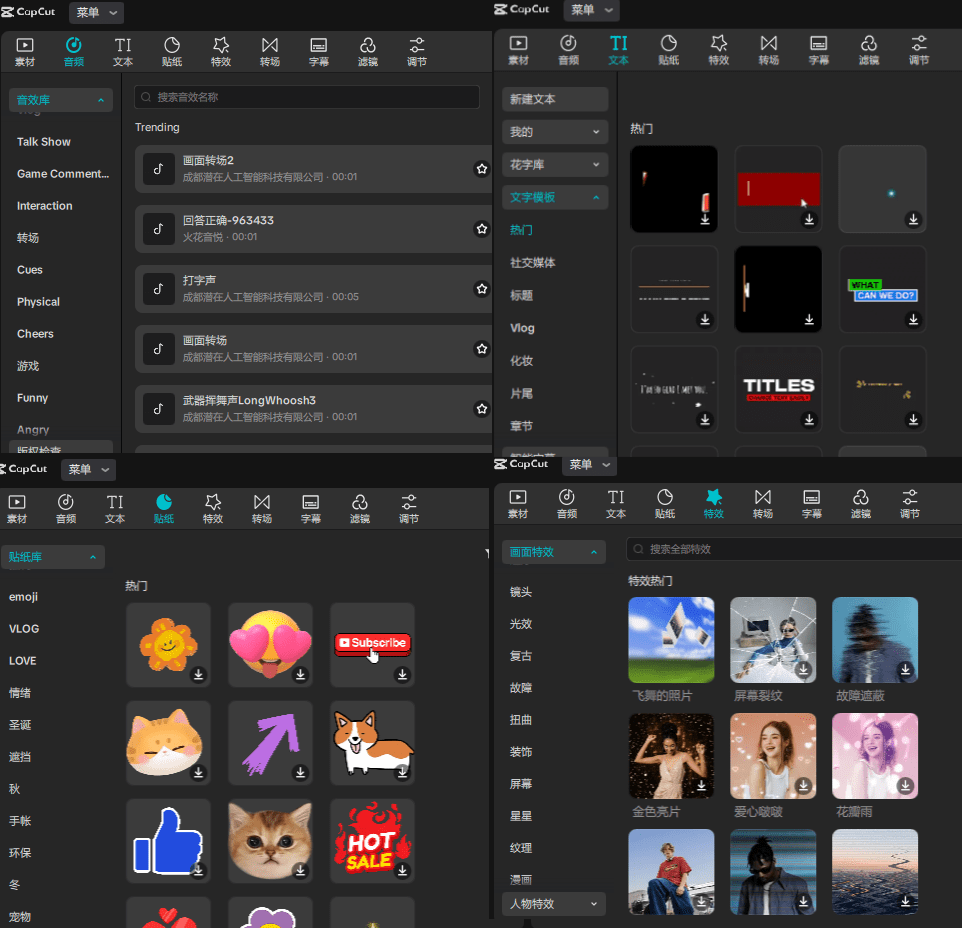
Task: Click the highlighted 音频 audio icon
Action: click(x=73, y=45)
